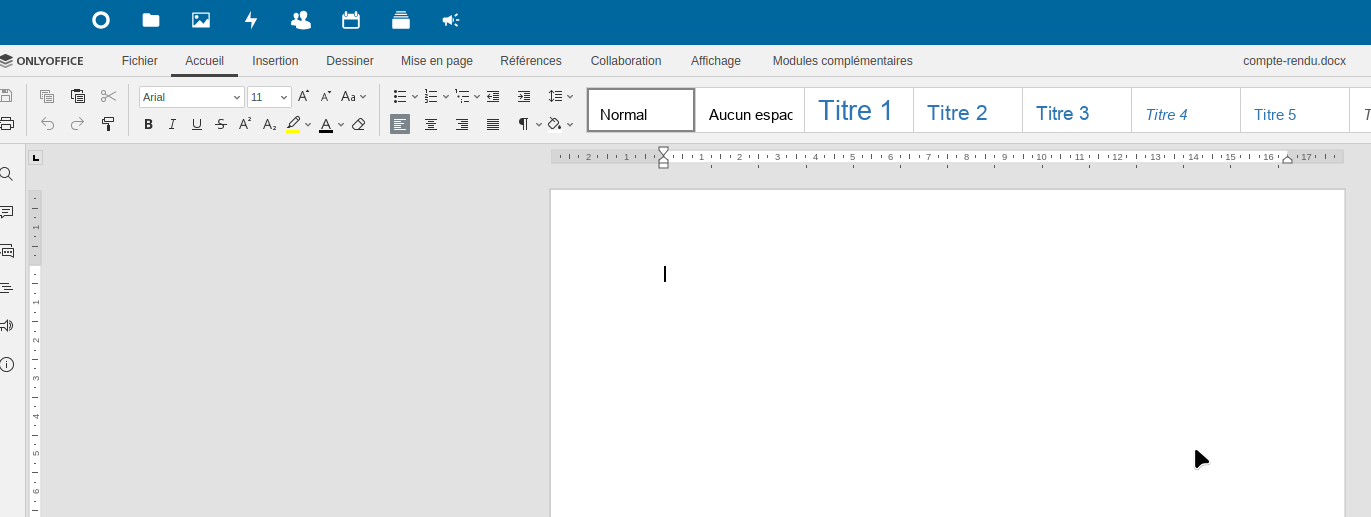
Task: Select Align left paragraph alignment
Action: point(400,125)
